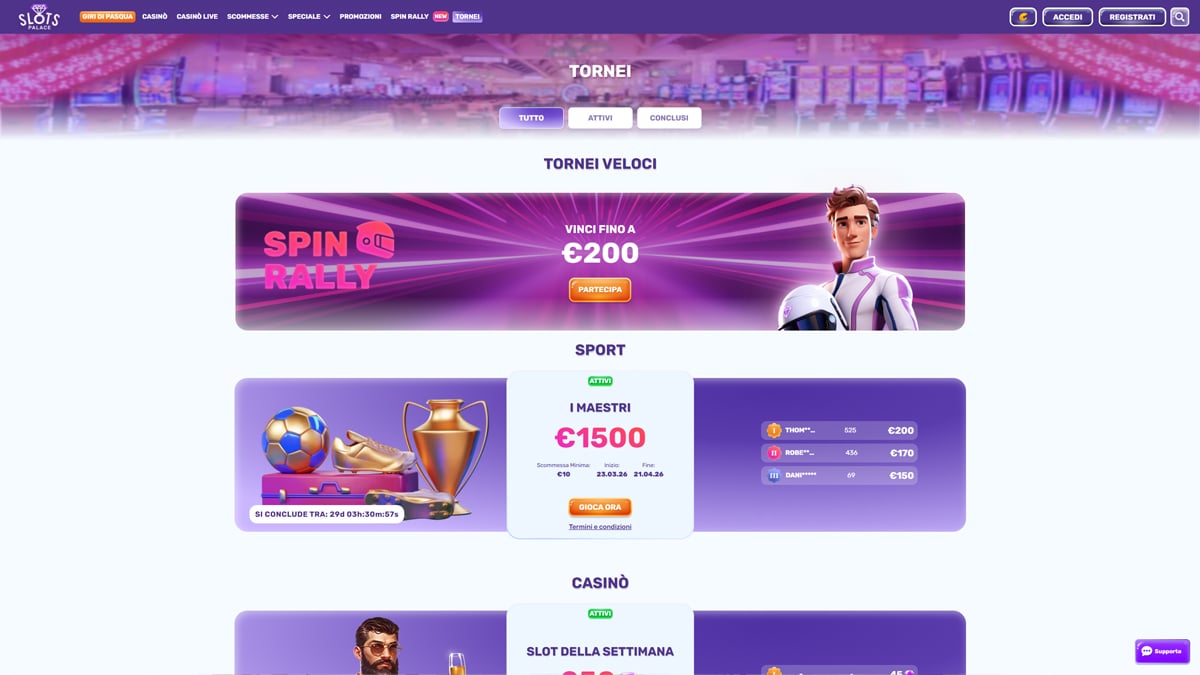Select the Attivi filter
This screenshot has width=1200, height=675.
[600, 118]
